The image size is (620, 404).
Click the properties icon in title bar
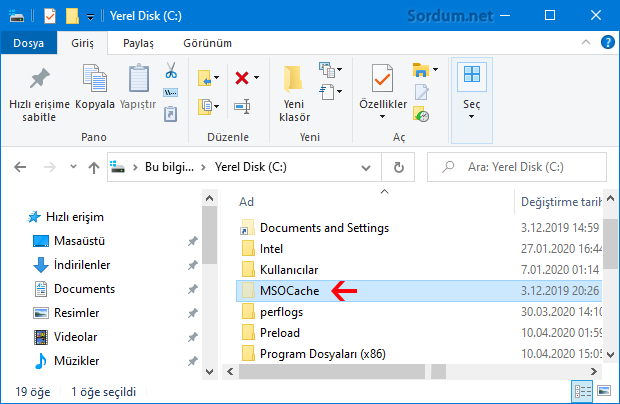point(50,16)
